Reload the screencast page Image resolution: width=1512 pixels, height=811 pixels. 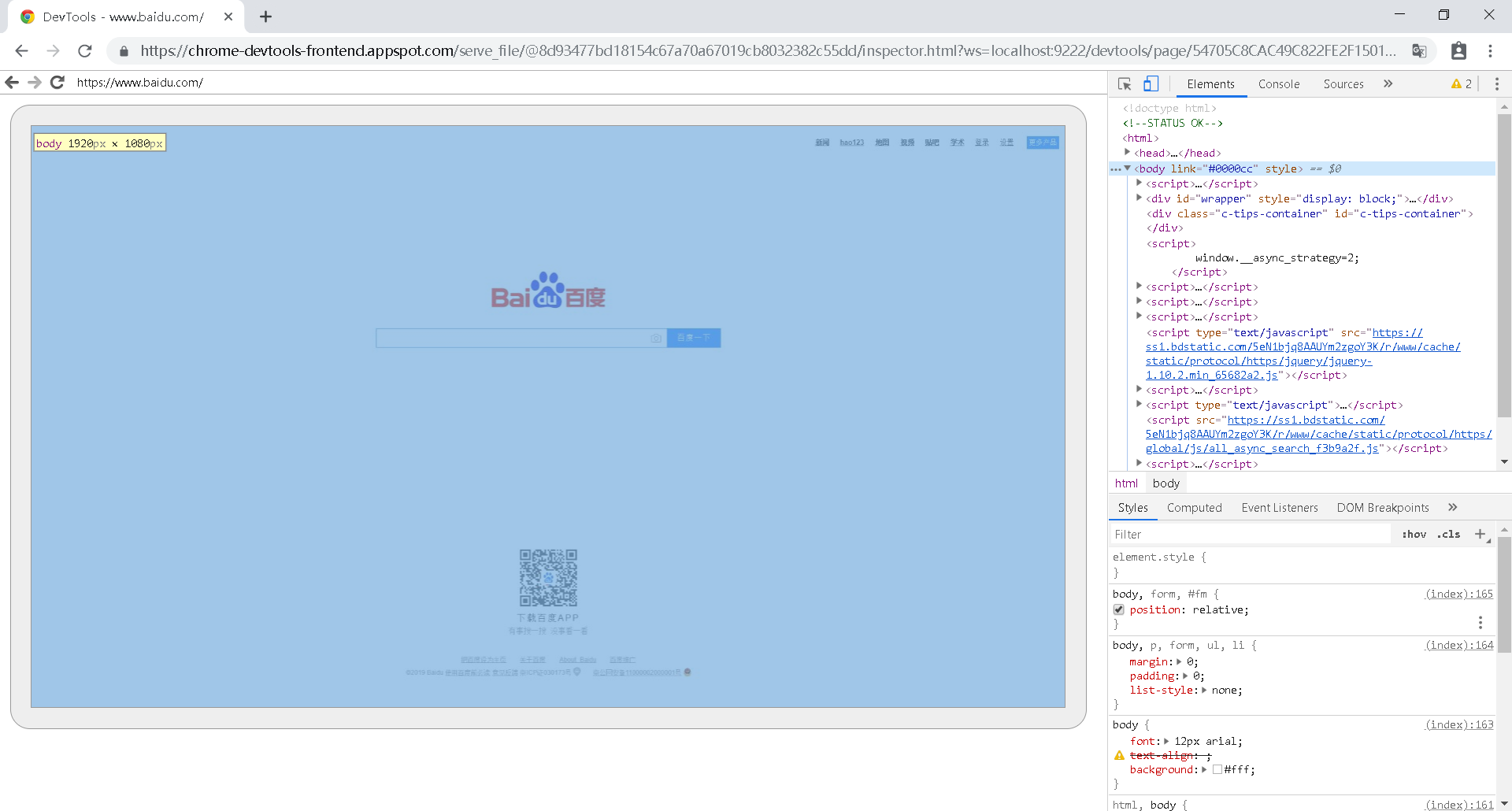pos(57,82)
